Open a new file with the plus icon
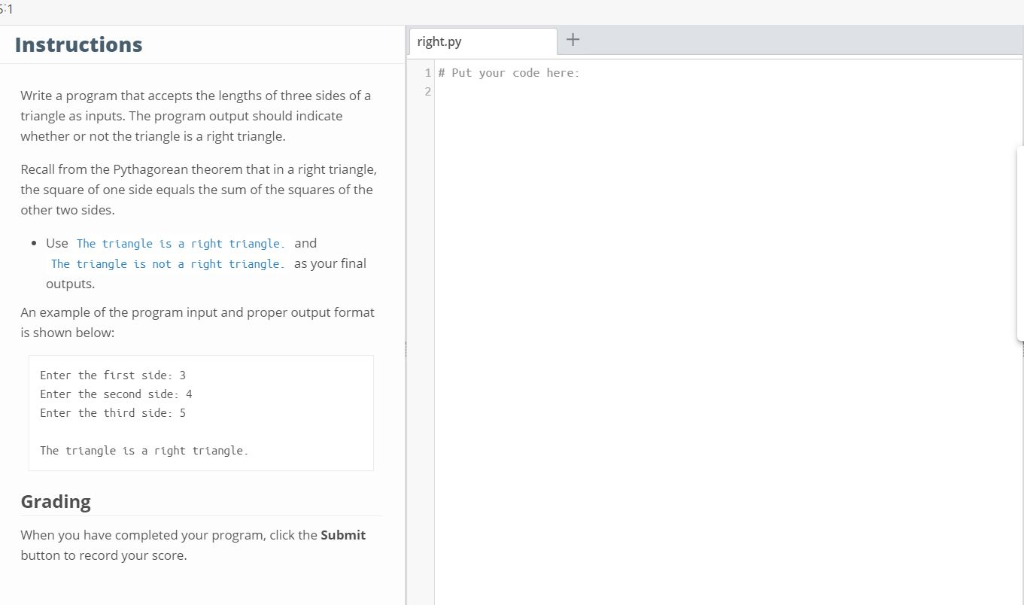The width and height of the screenshot is (1024, 605). pyautogui.click(x=572, y=39)
